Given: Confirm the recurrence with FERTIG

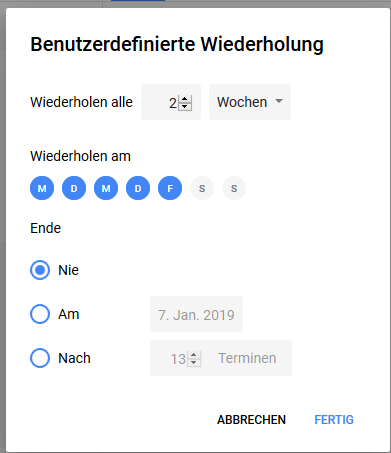Looking at the screenshot, I should tap(334, 420).
